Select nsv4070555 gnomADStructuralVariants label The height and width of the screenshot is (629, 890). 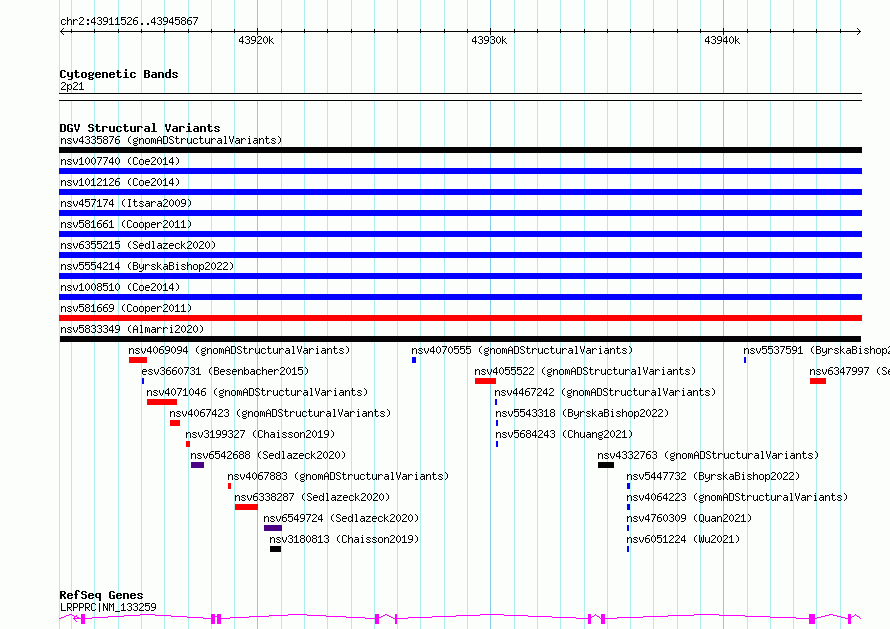click(522, 350)
